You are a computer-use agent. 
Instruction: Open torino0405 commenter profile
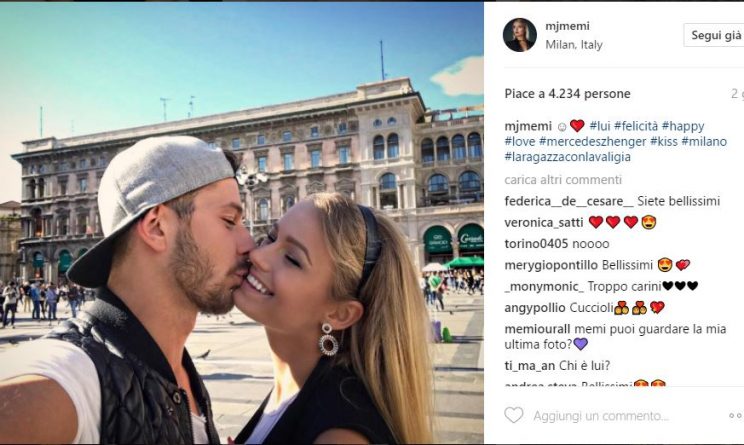[x=536, y=244]
